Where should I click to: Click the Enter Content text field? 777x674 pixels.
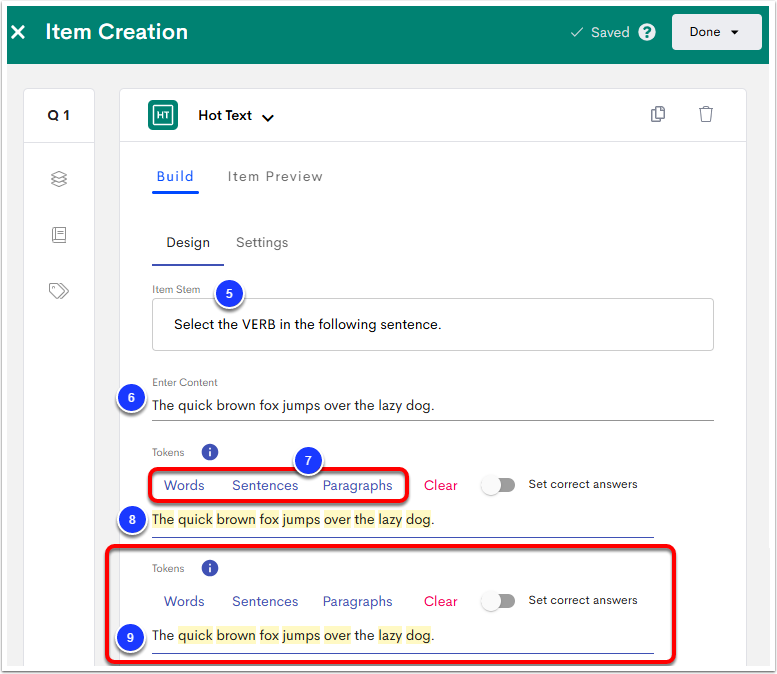pos(433,406)
